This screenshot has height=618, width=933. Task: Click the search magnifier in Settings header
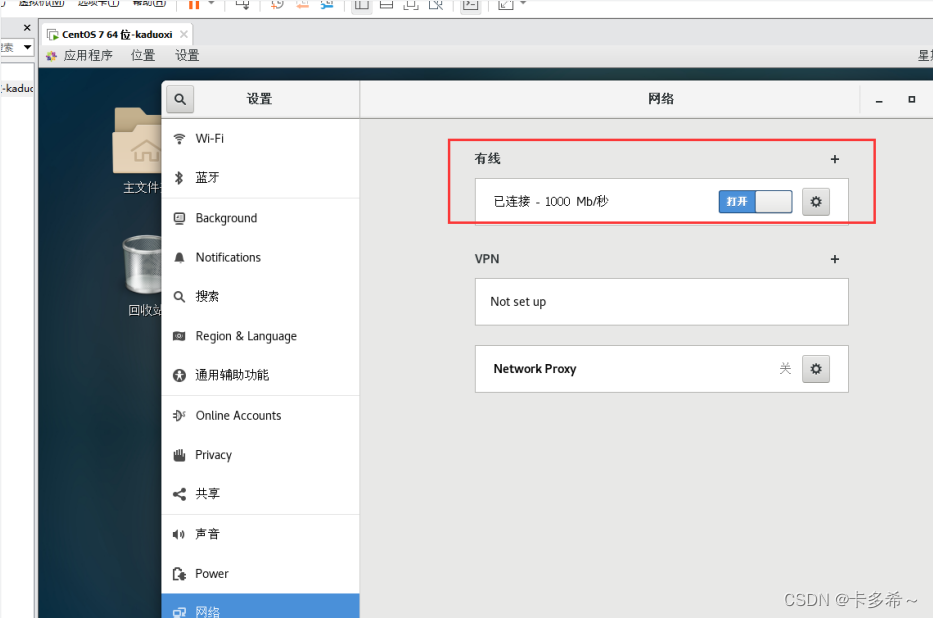(179, 99)
